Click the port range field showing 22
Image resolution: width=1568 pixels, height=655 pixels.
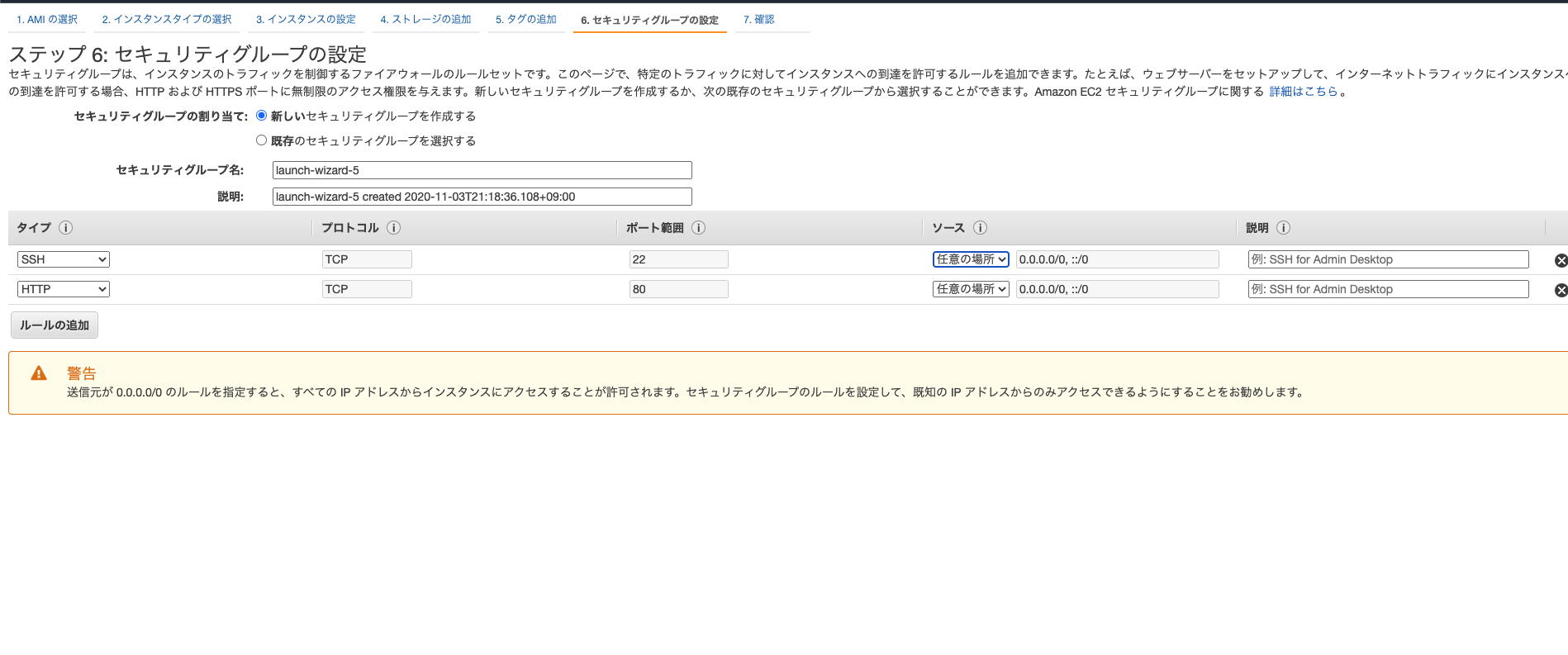[678, 259]
